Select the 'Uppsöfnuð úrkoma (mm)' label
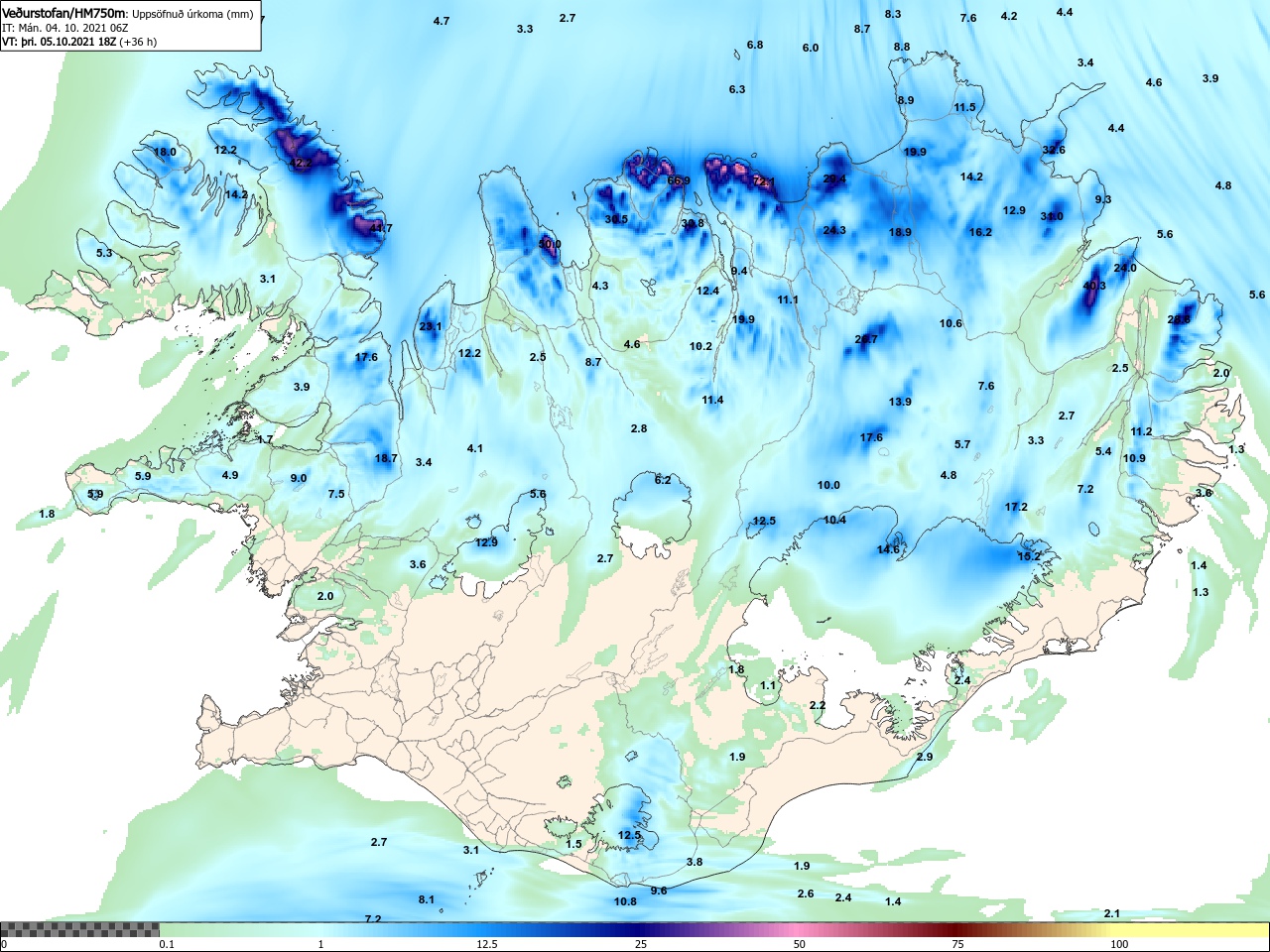The image size is (1270, 952). click(192, 14)
